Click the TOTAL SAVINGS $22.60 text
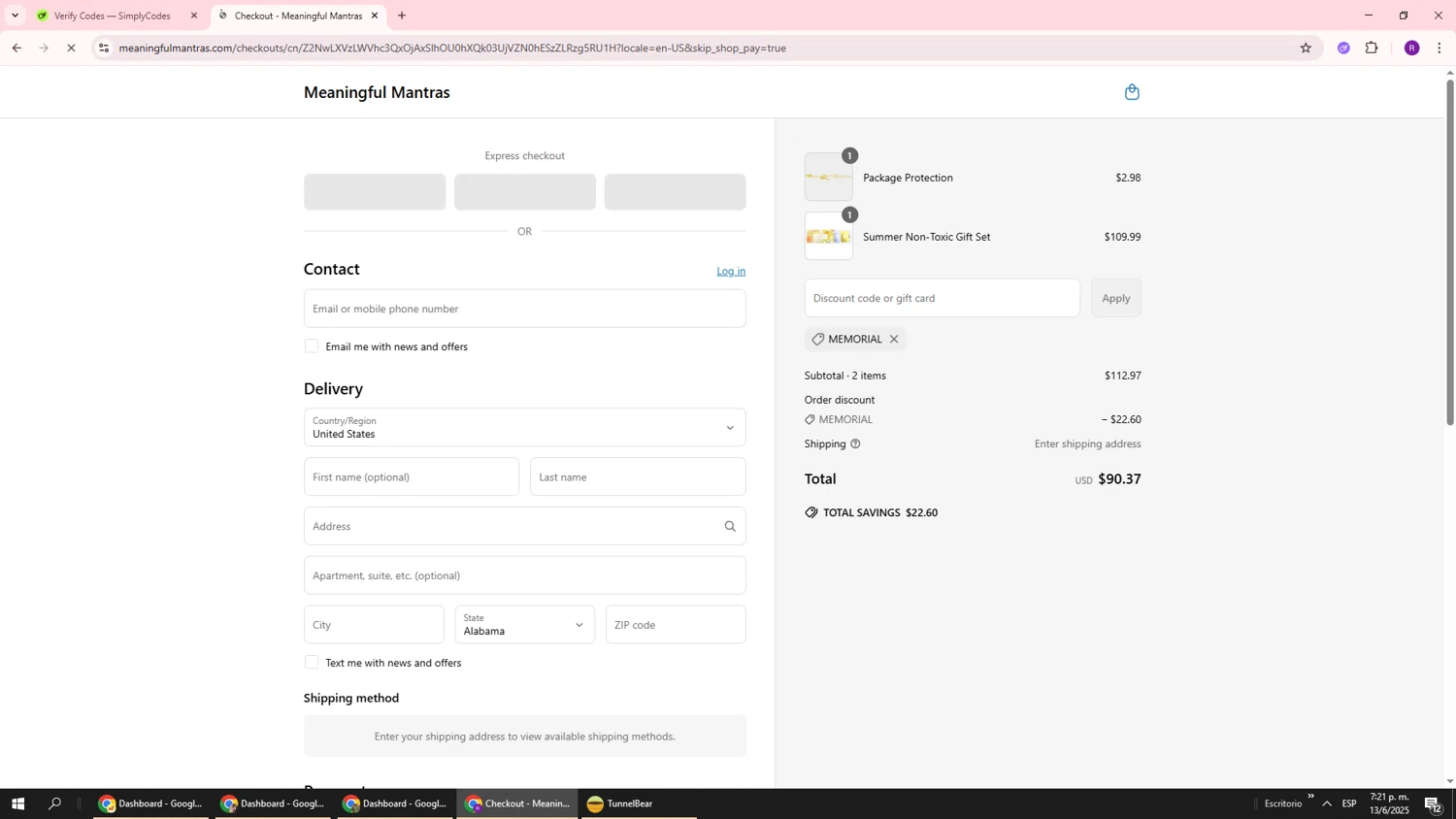 click(880, 513)
